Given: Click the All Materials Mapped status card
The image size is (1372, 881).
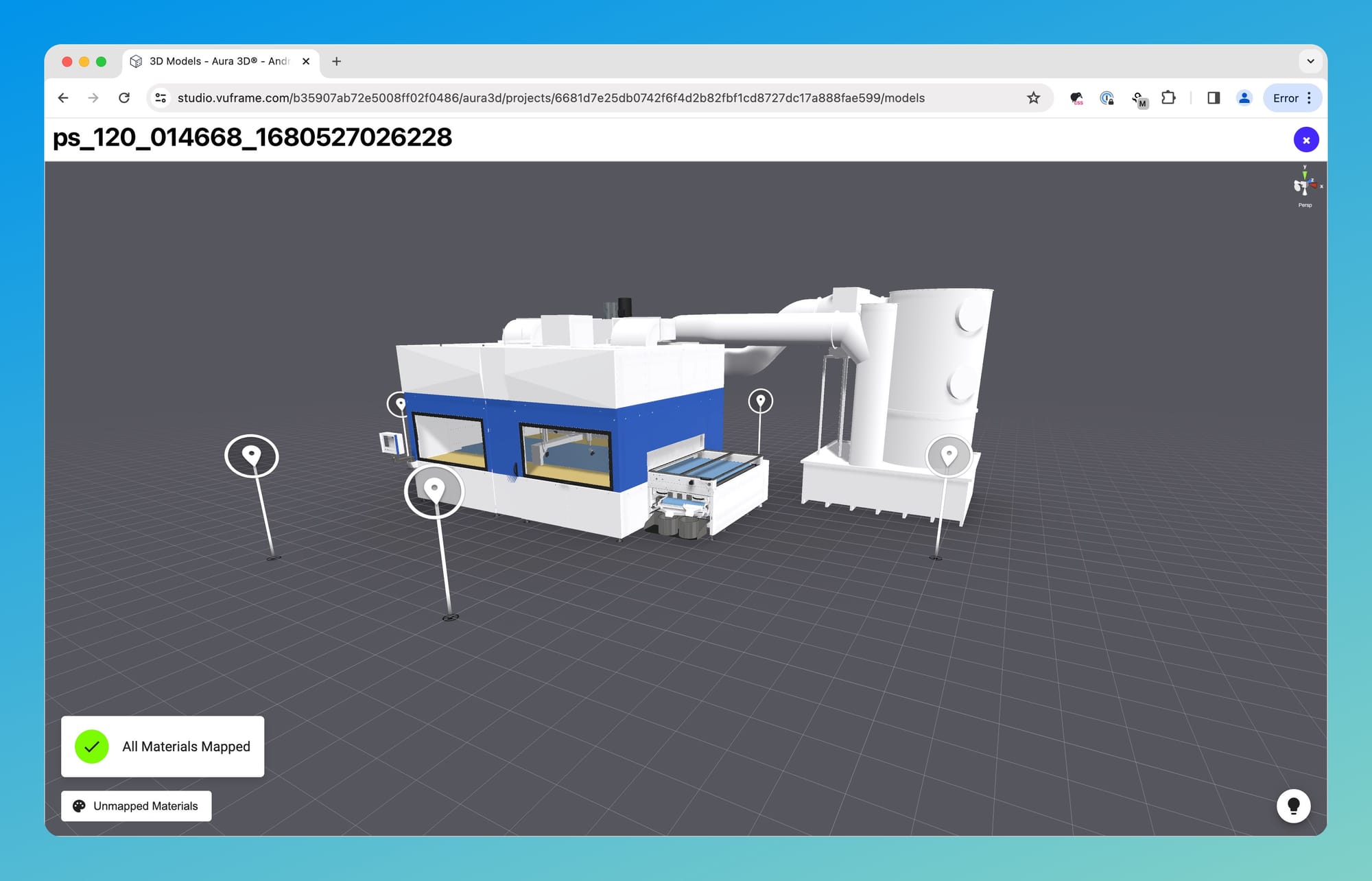Looking at the screenshot, I should coord(163,747).
